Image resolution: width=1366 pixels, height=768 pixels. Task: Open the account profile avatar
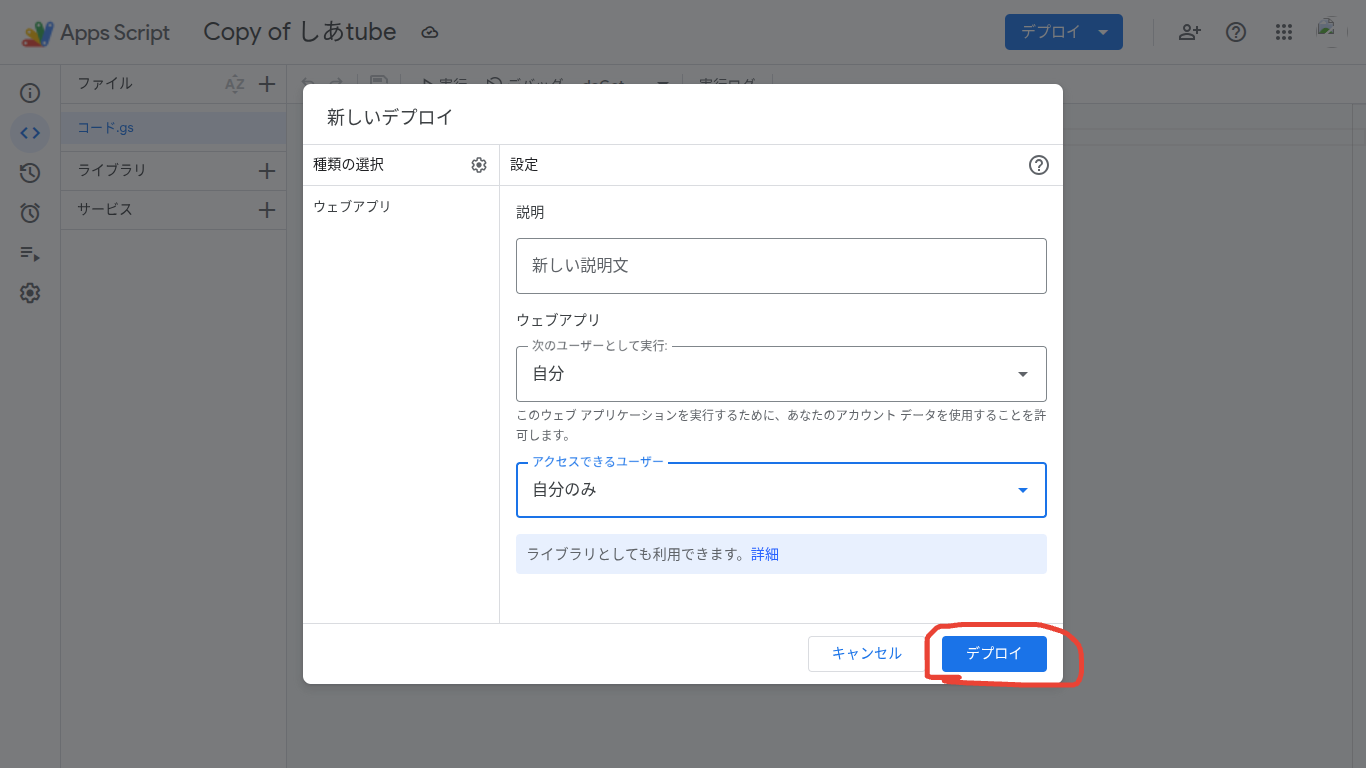tap(1332, 32)
